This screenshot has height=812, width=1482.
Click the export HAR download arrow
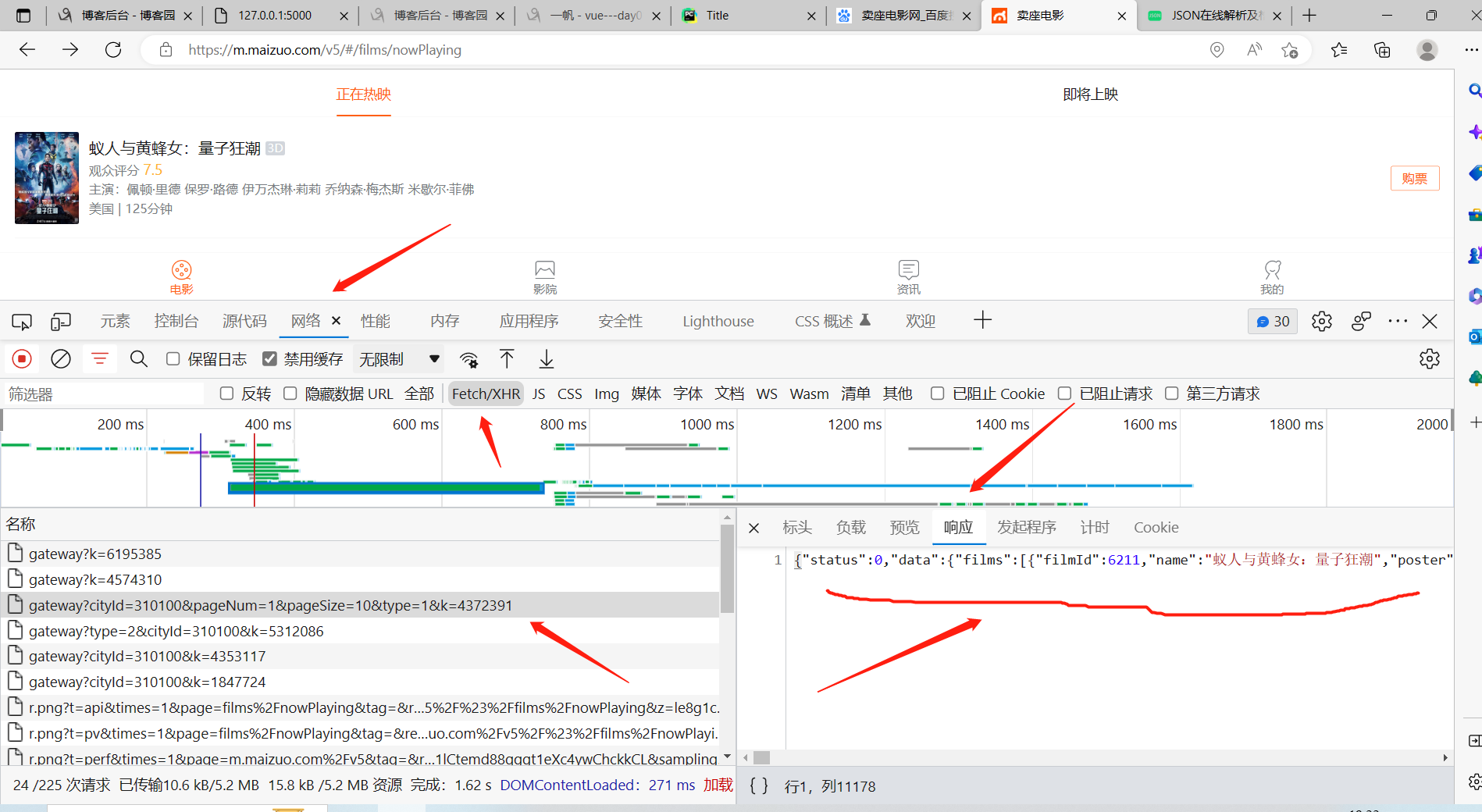547,359
